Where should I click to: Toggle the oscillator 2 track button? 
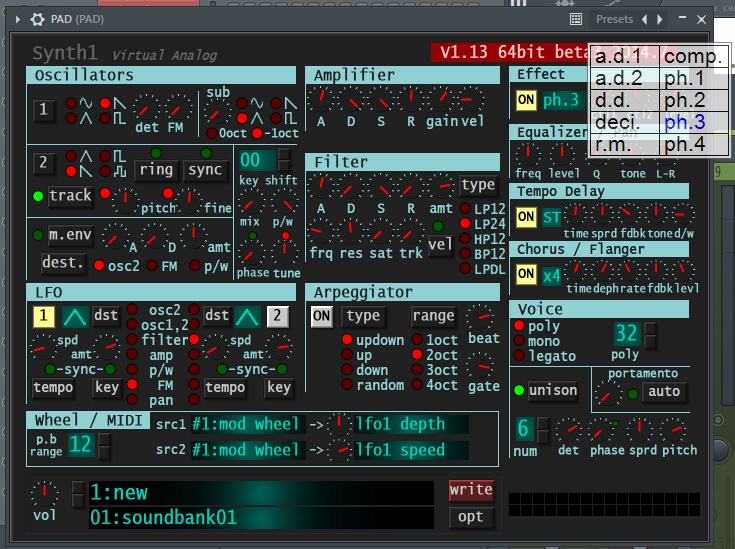pyautogui.click(x=70, y=196)
